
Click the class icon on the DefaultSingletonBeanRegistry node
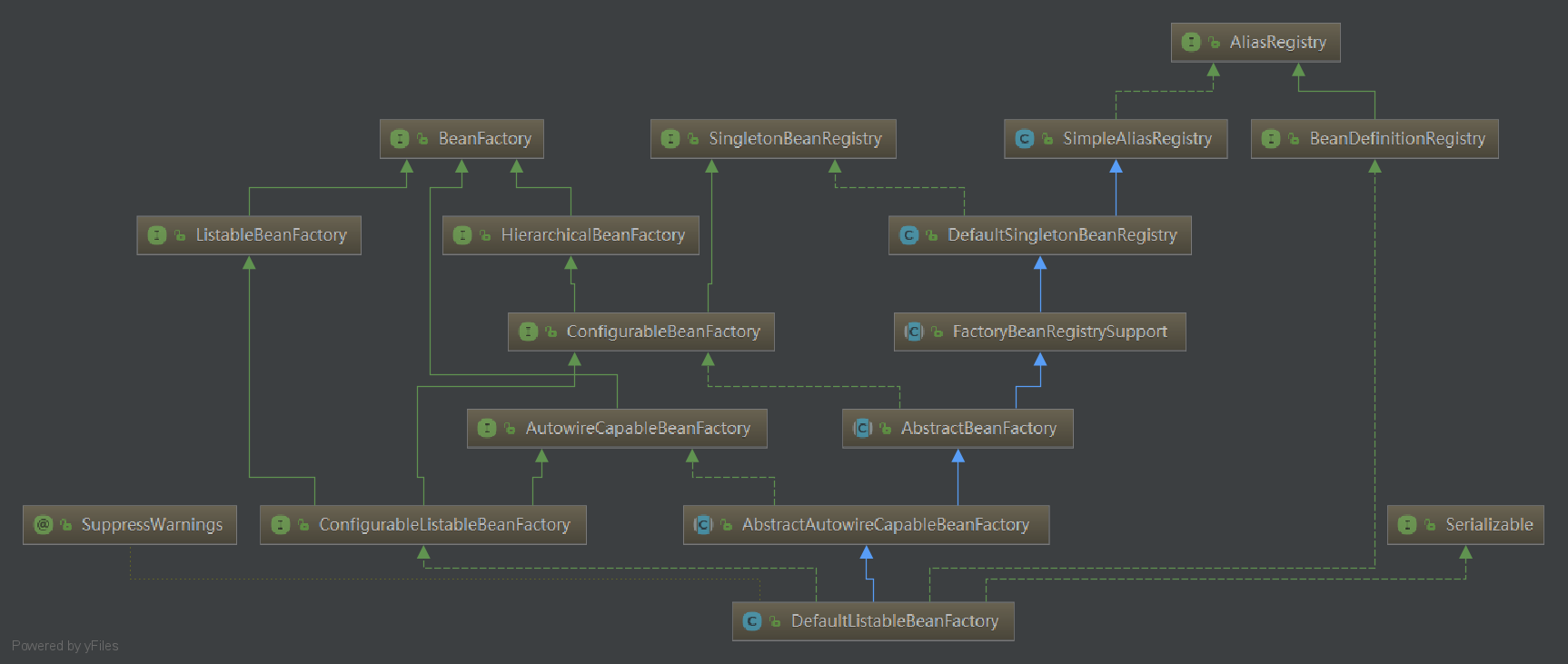[908, 234]
